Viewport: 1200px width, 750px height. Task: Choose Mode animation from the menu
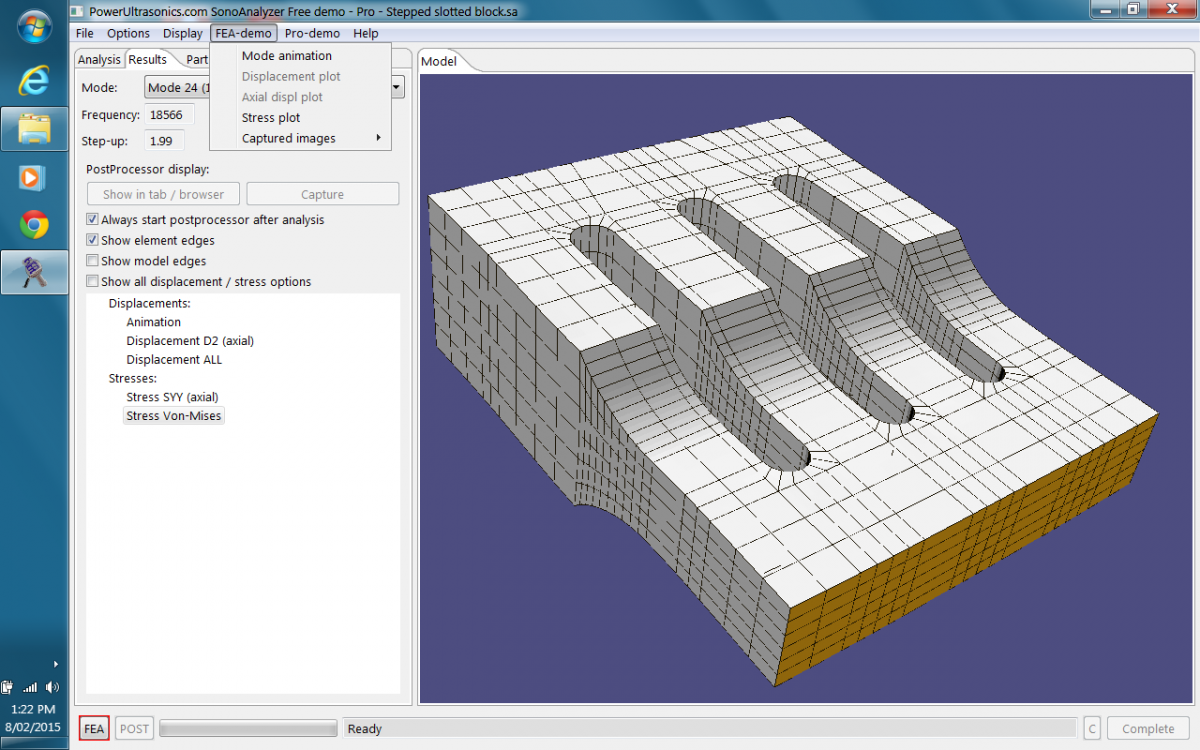pyautogui.click(x=287, y=56)
